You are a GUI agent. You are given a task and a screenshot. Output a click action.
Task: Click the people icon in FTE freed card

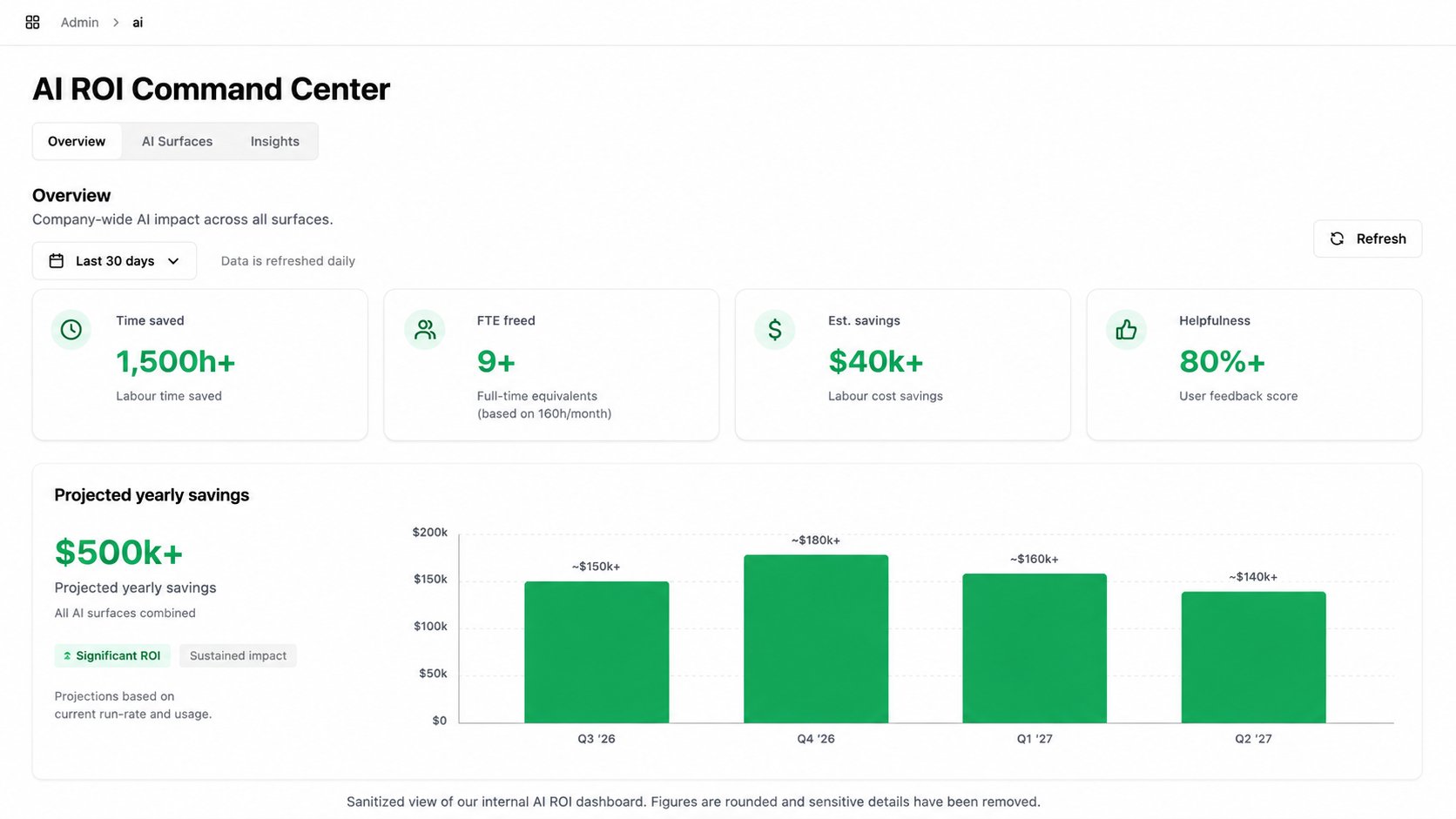coord(425,330)
